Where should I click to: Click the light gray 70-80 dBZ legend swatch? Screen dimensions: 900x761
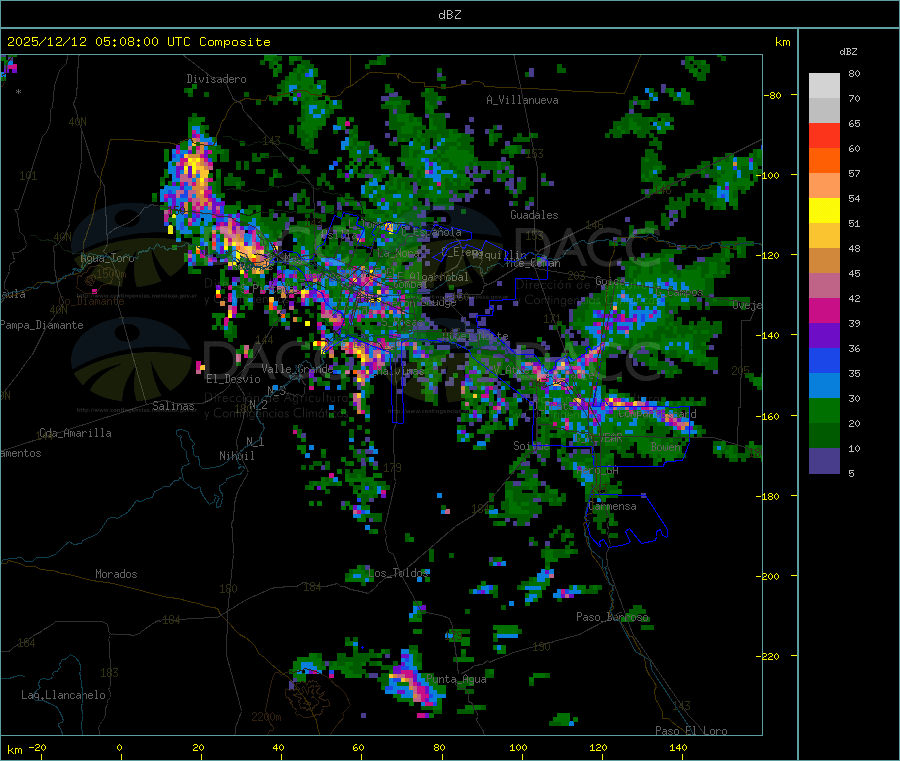click(x=824, y=86)
